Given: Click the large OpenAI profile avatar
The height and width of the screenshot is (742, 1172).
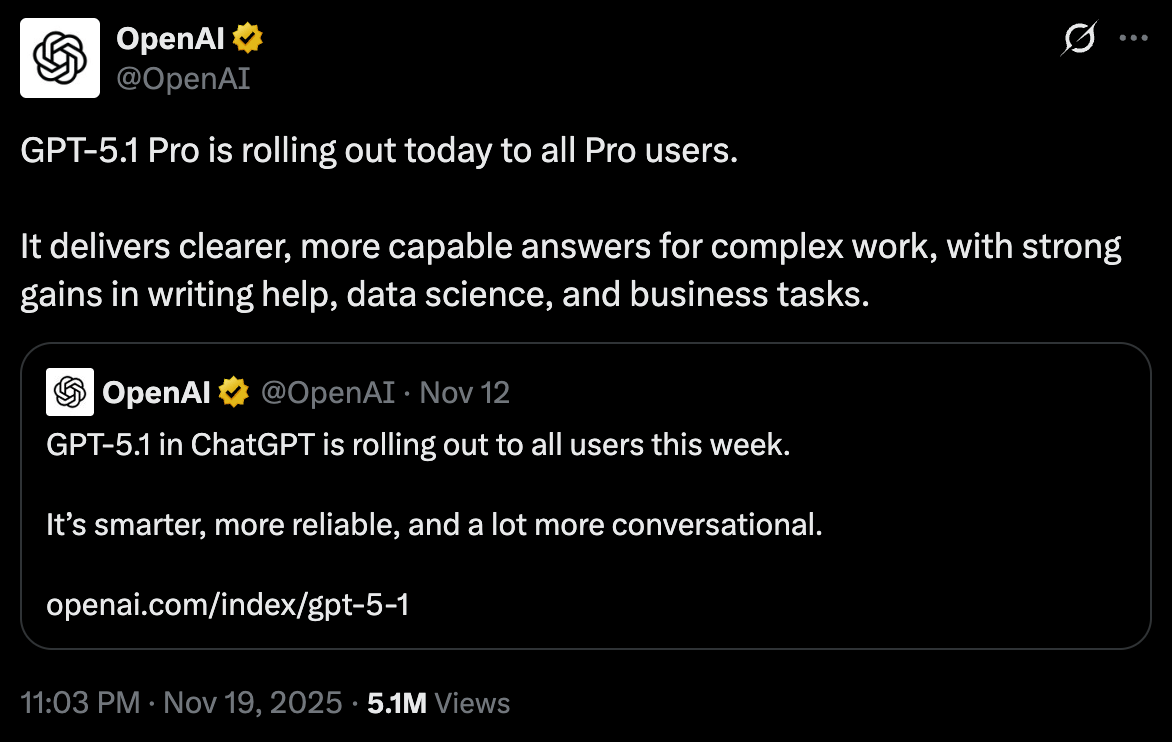Looking at the screenshot, I should [60, 57].
